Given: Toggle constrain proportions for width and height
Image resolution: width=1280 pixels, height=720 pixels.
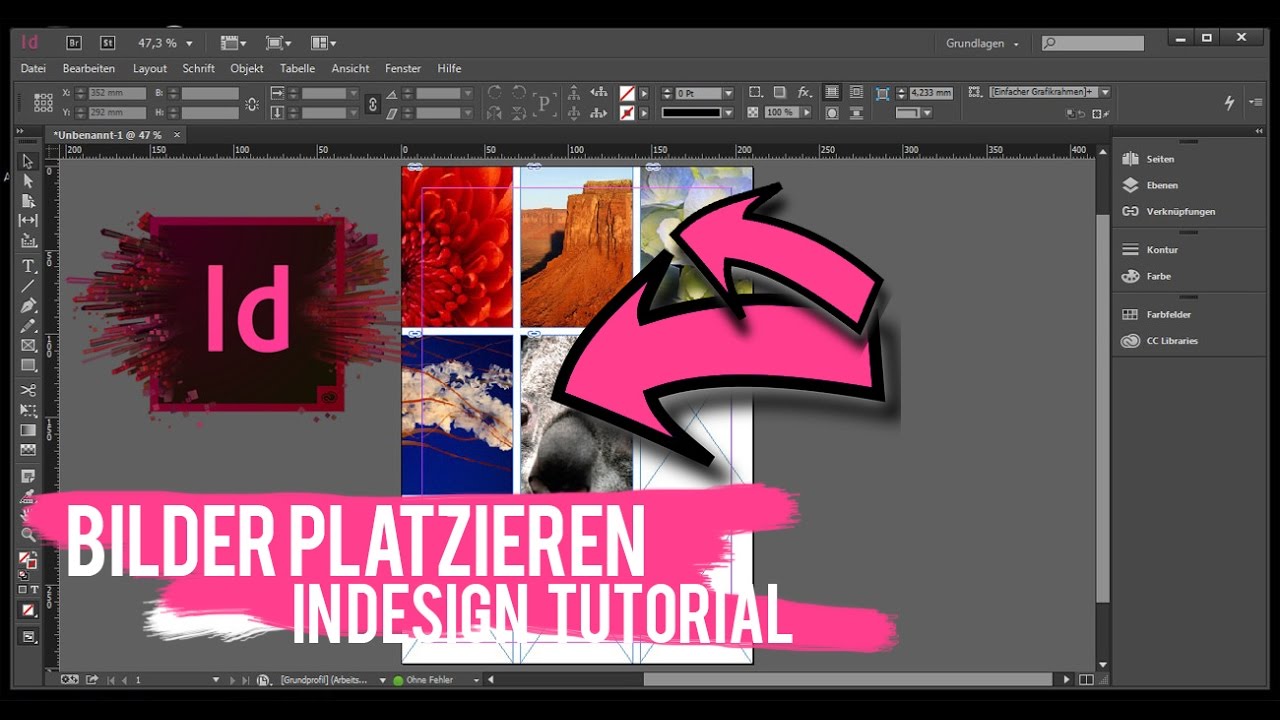Looking at the screenshot, I should click(251, 103).
